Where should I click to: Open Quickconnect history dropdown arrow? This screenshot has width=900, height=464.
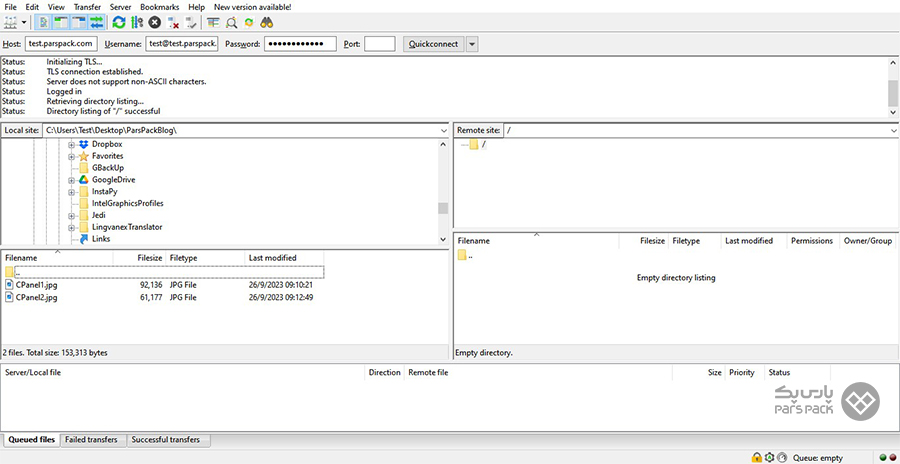[x=472, y=44]
